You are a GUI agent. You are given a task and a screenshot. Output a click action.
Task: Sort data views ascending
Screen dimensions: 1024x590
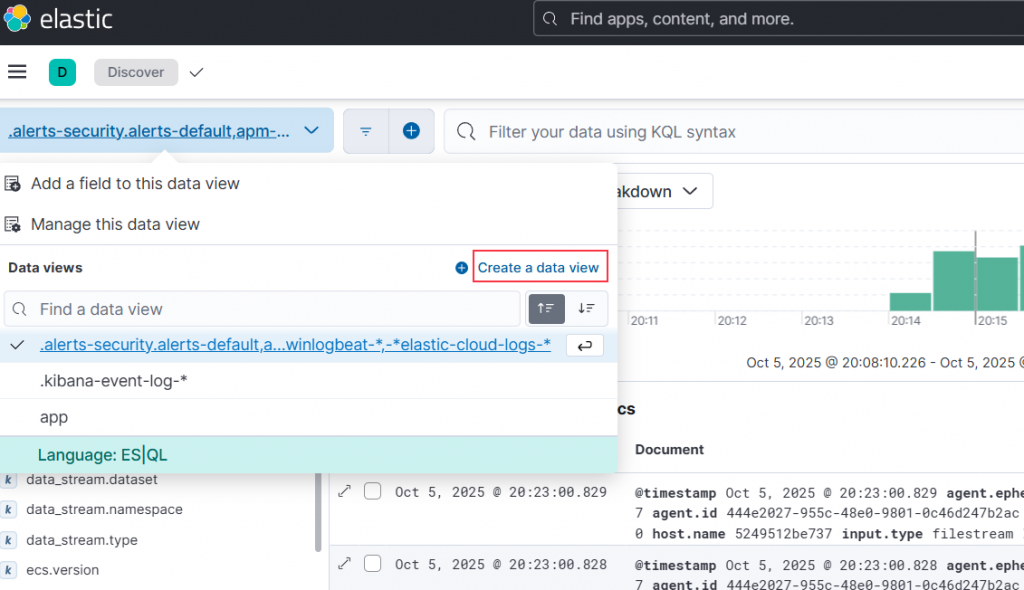point(547,308)
